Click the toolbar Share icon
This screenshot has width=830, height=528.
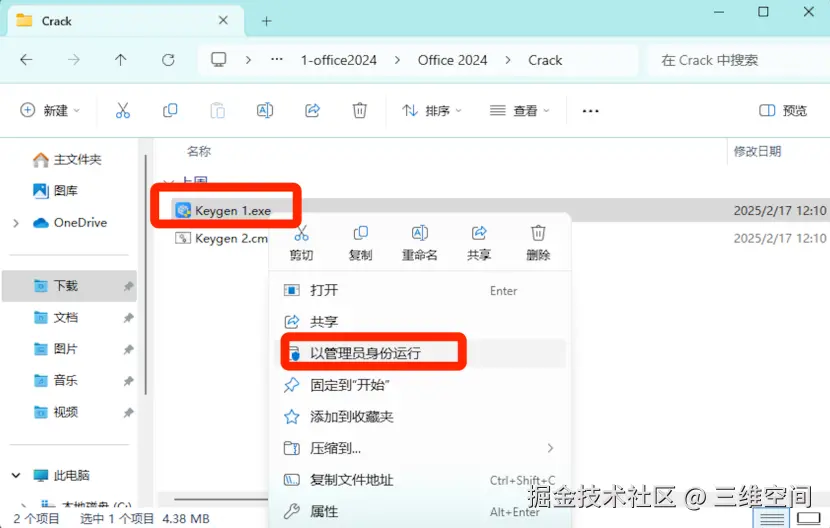point(312,110)
